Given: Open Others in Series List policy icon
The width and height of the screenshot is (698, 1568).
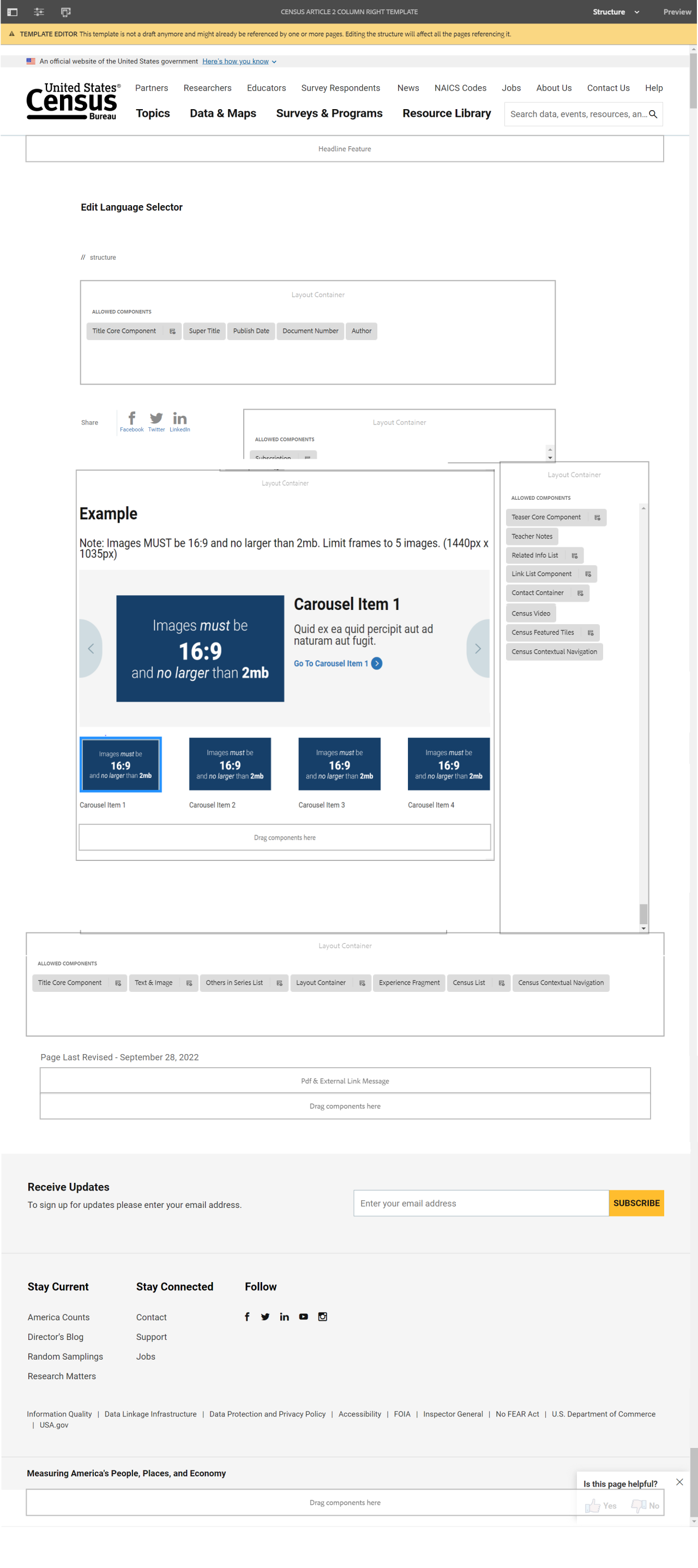Looking at the screenshot, I should click(x=279, y=983).
